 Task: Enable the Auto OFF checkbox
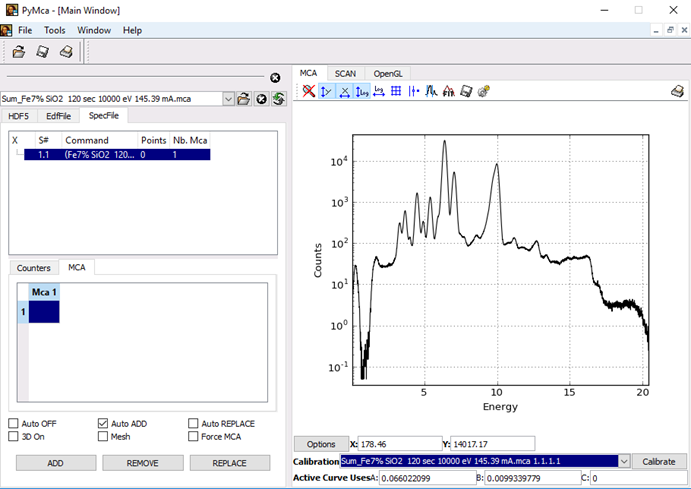point(13,423)
